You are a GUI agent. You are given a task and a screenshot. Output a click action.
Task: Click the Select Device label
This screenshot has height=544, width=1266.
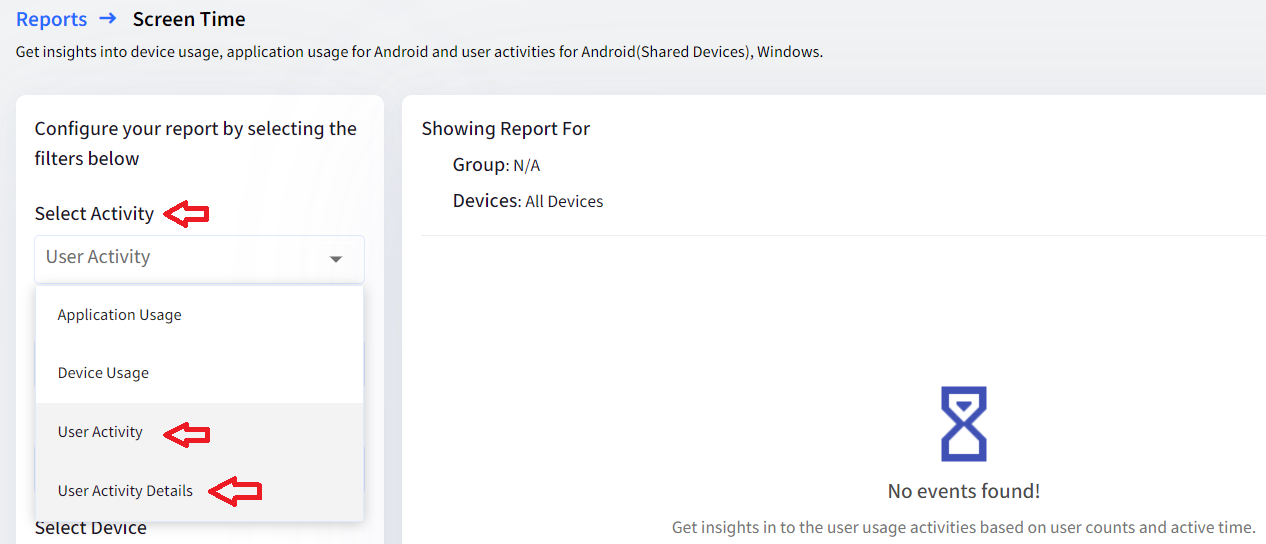point(91,528)
